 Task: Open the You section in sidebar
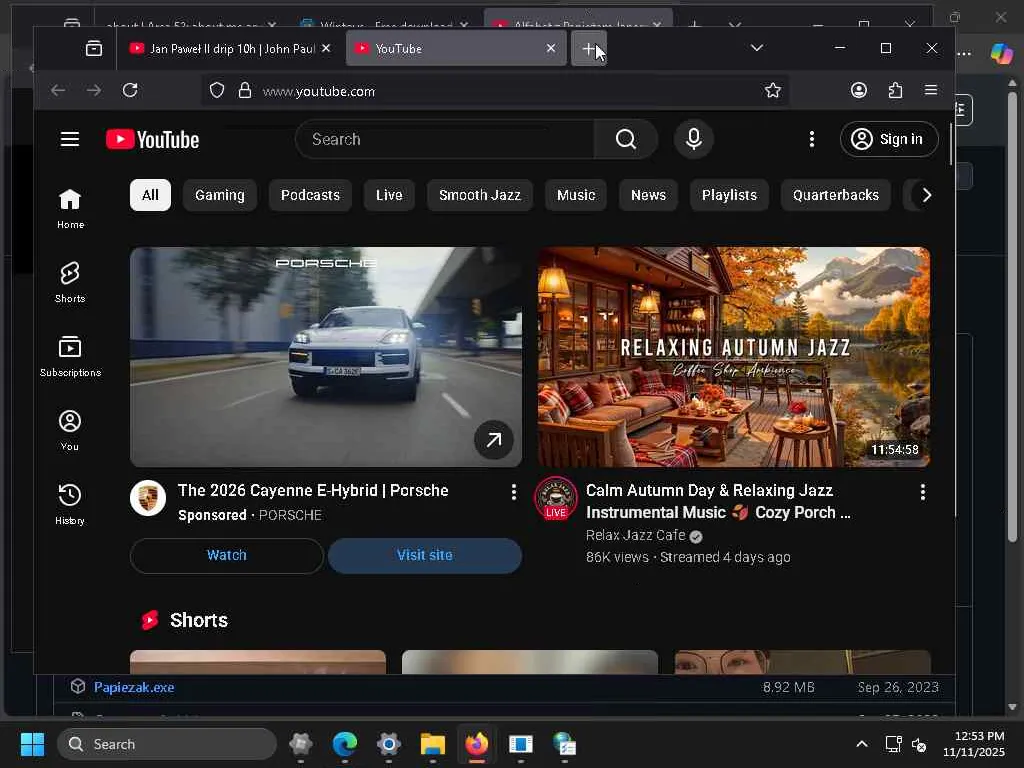pos(70,430)
